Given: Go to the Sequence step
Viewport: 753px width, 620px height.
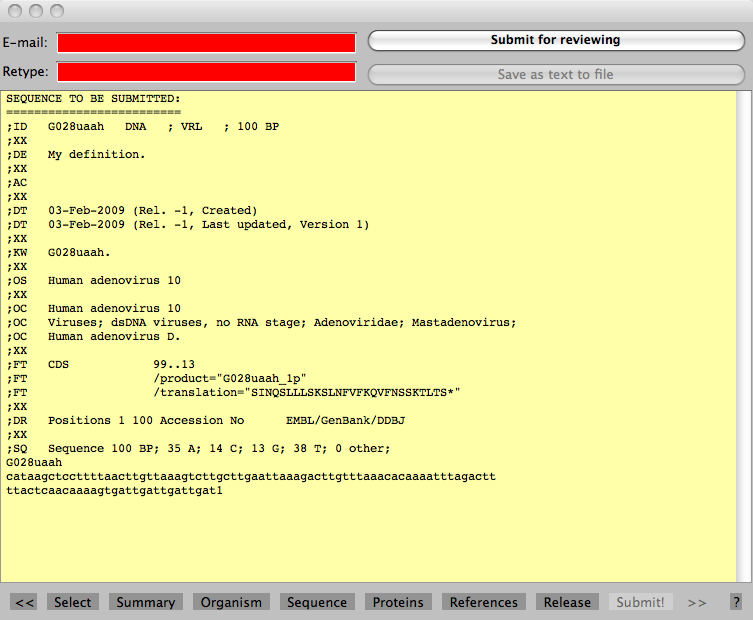Looking at the screenshot, I should coord(317,602).
